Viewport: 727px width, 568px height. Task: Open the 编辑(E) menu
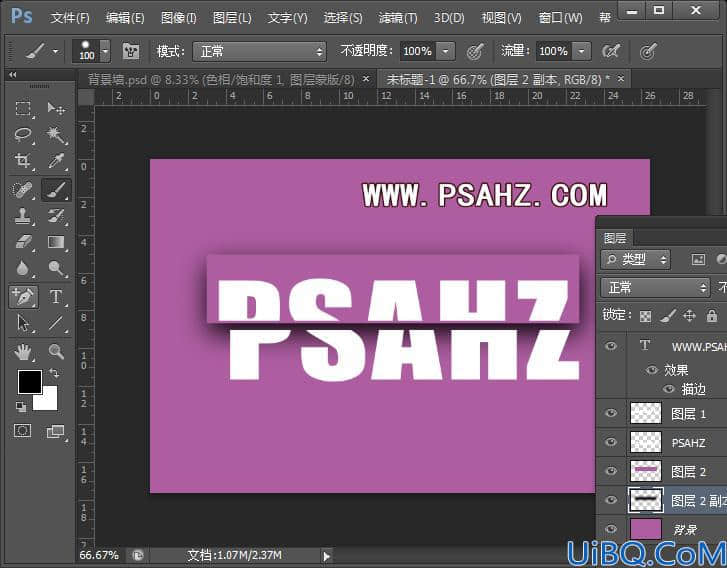click(125, 18)
